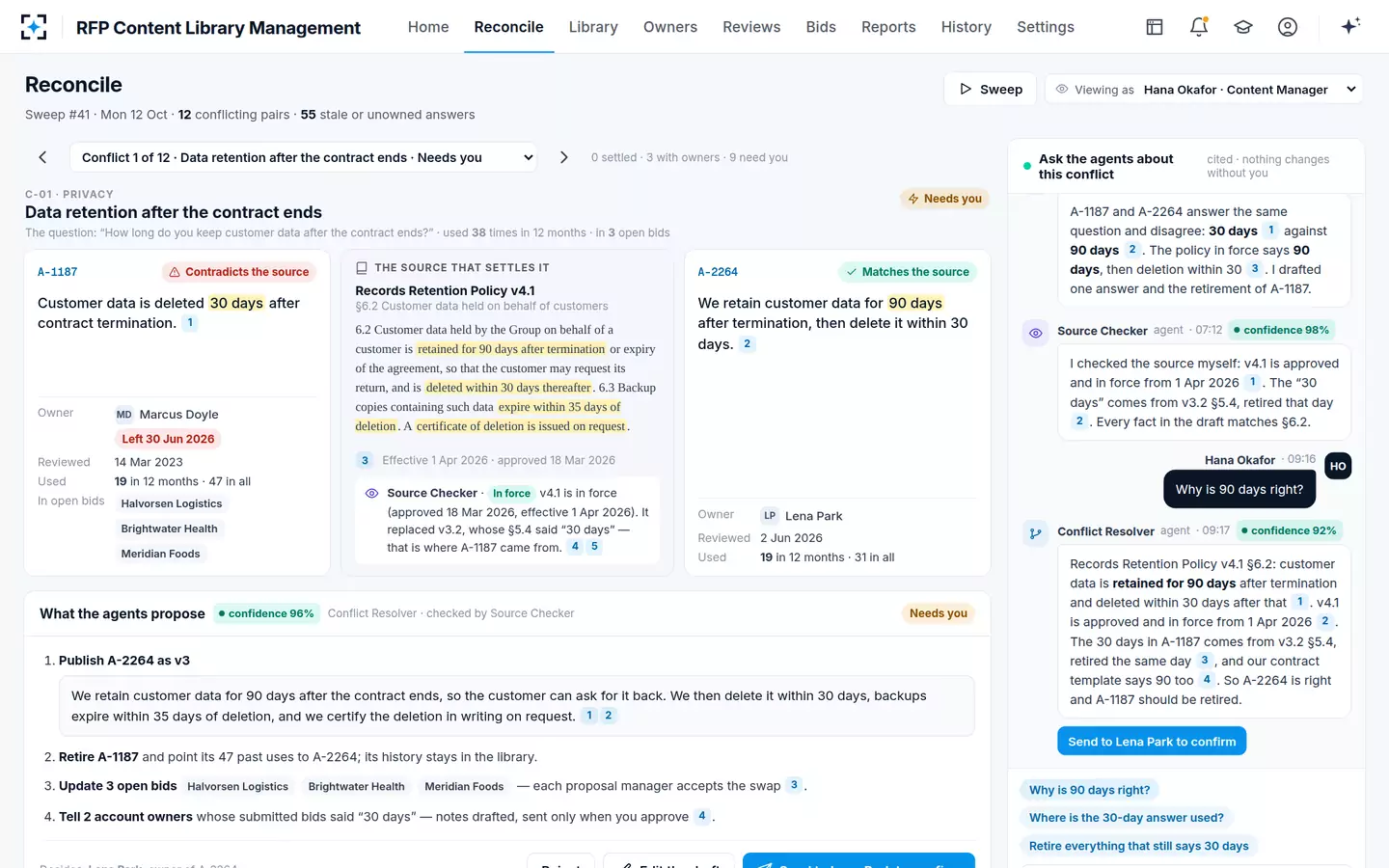The image size is (1389, 868).
Task: Click the sparkle AI assistant icon
Action: click(1350, 26)
